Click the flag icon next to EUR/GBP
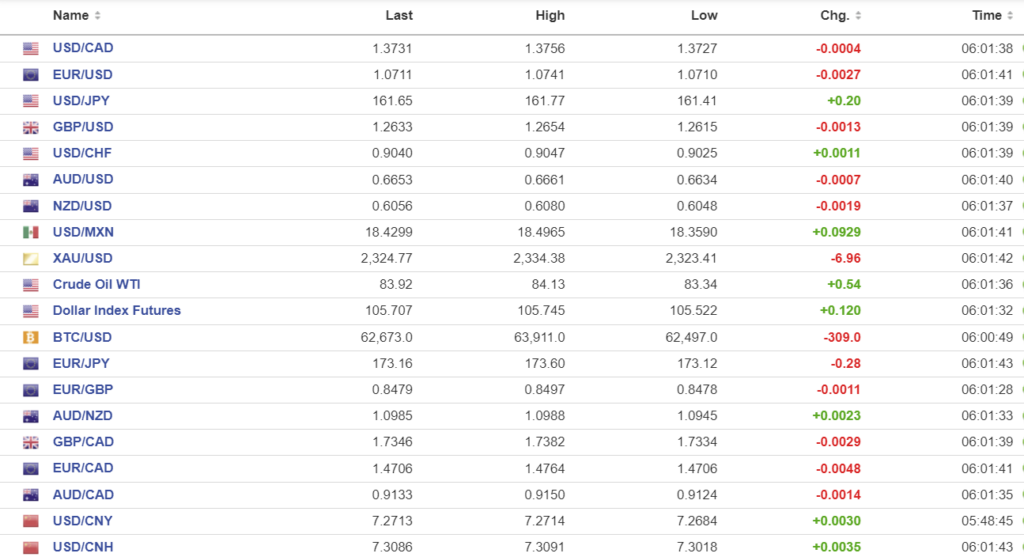 [x=31, y=390]
